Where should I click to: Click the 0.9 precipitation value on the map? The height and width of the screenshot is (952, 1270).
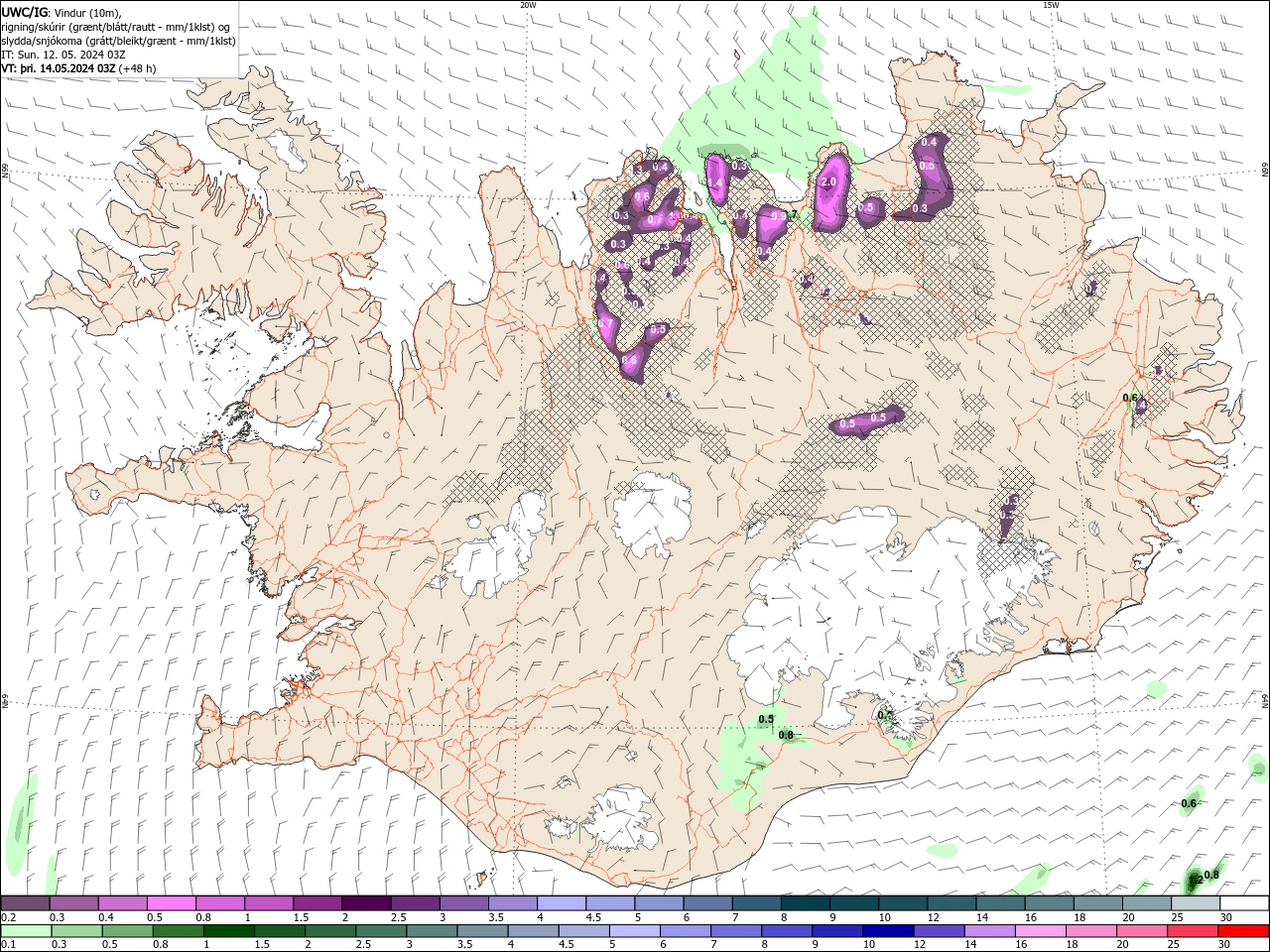pos(778,215)
